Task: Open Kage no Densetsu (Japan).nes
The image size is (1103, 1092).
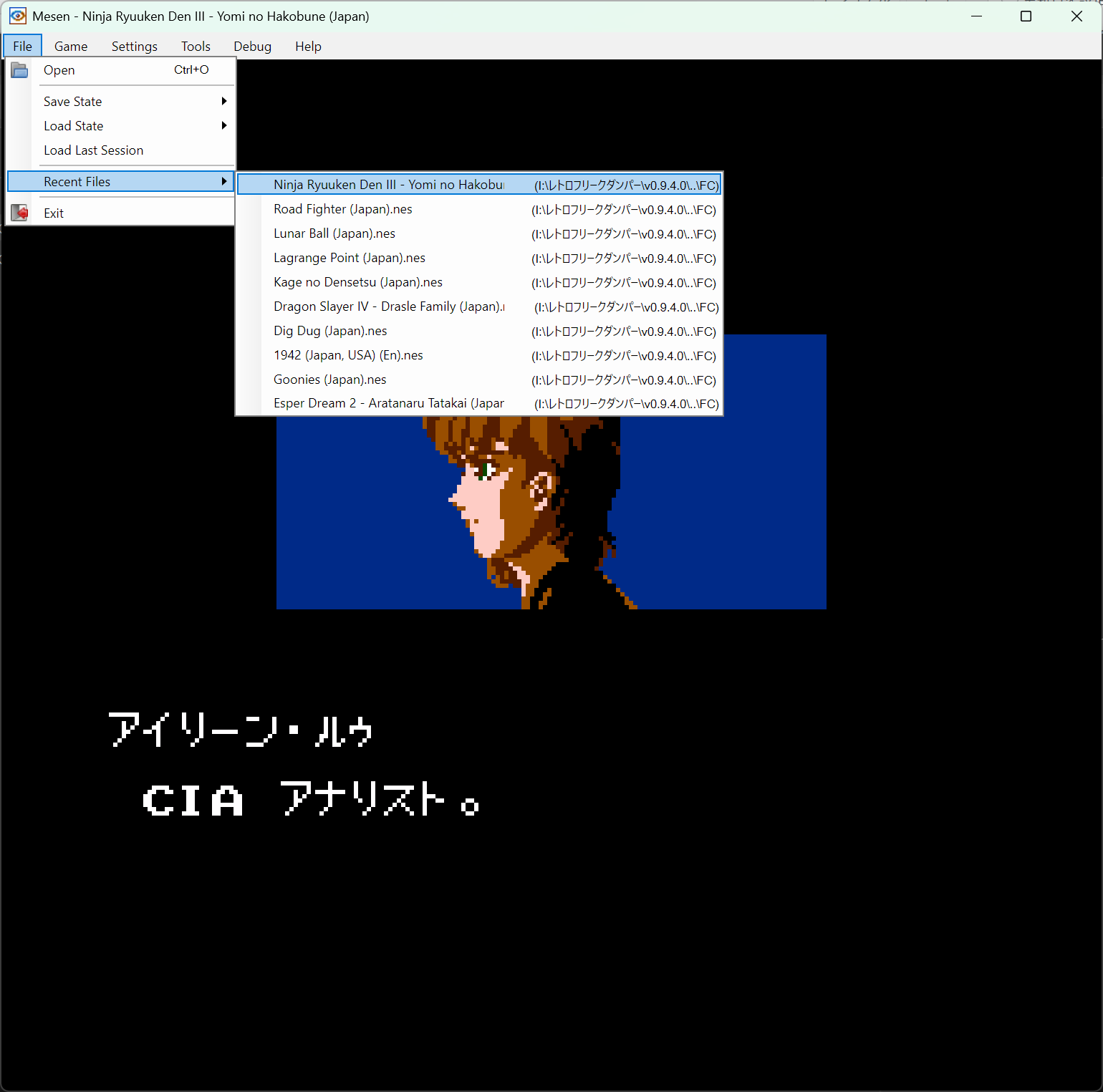Action: tap(358, 282)
